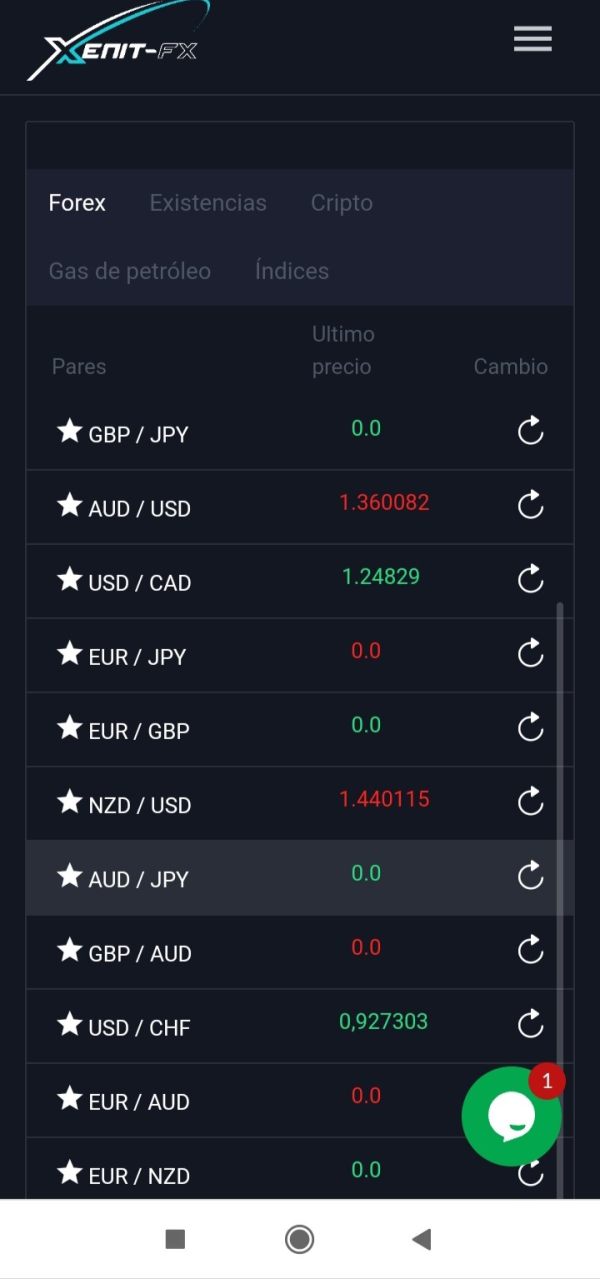Screen dimensions: 600x1279
Task: Refresh the USD / CHF row icon
Action: [530, 1023]
